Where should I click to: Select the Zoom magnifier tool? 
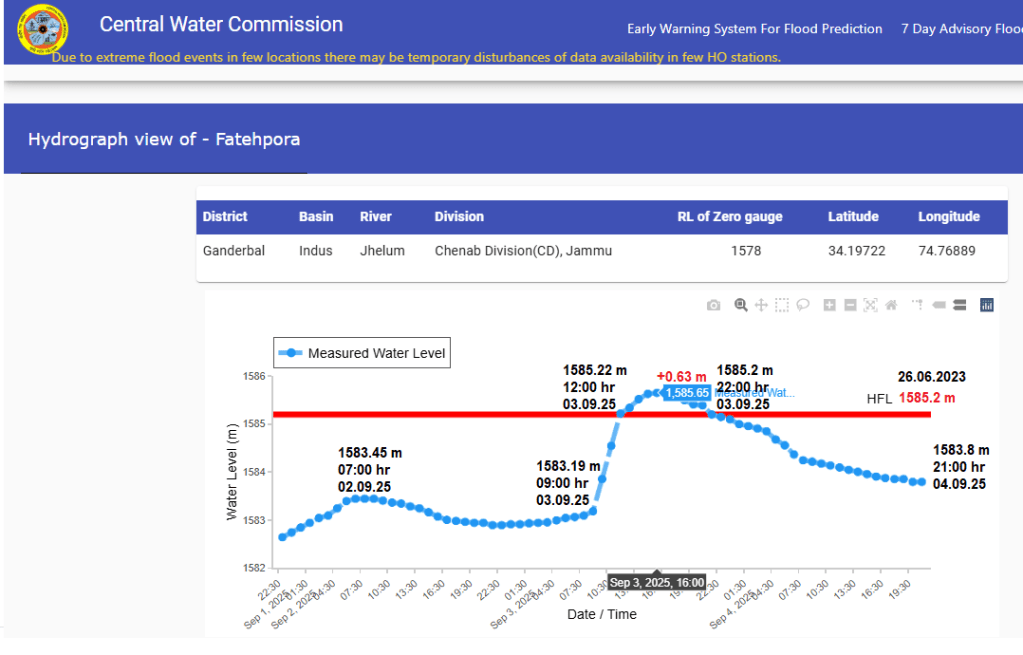pos(741,305)
